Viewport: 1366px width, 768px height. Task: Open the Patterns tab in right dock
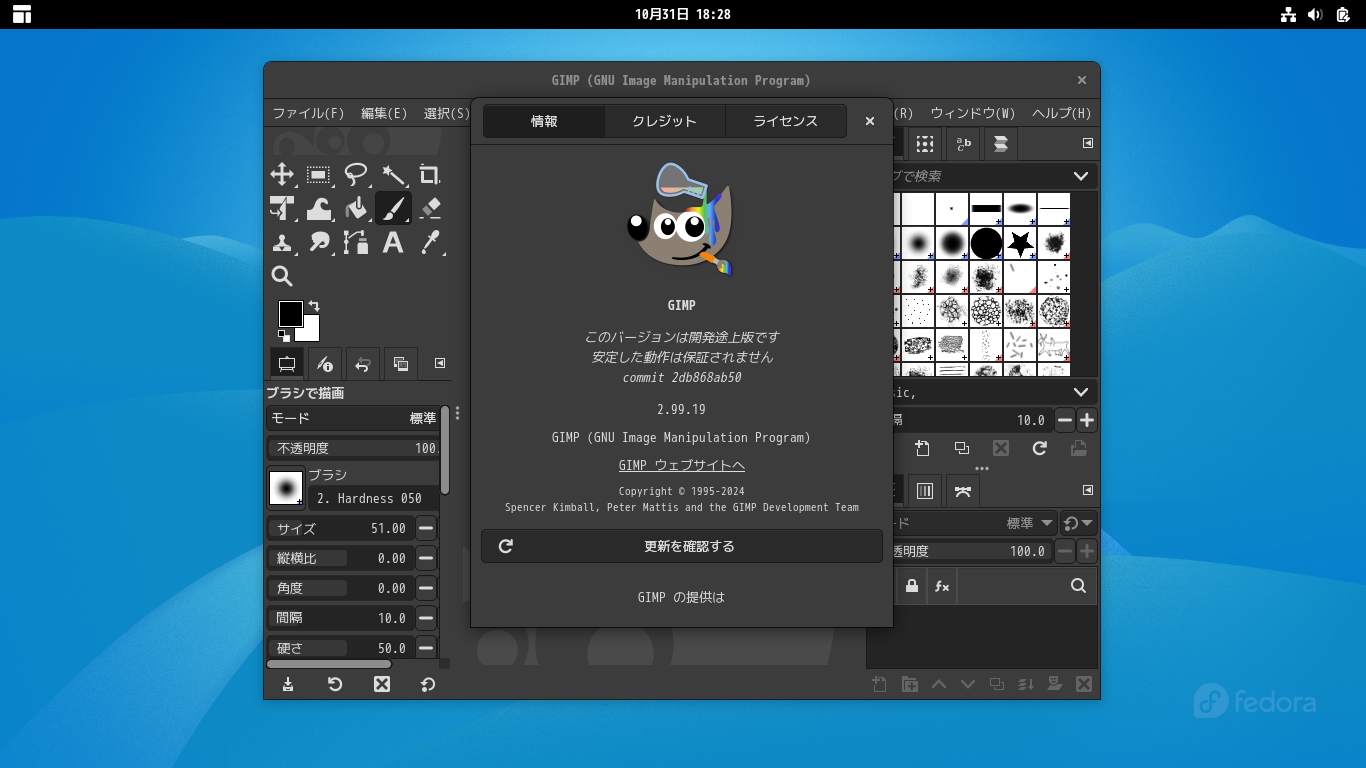925,144
